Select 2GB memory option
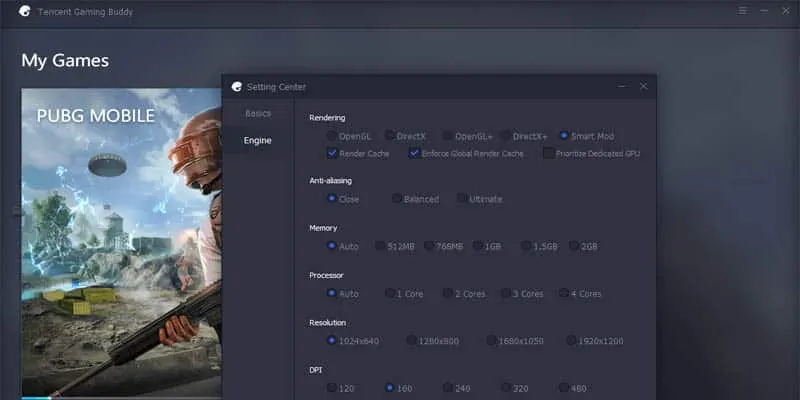This screenshot has width=800, height=400. click(x=573, y=246)
